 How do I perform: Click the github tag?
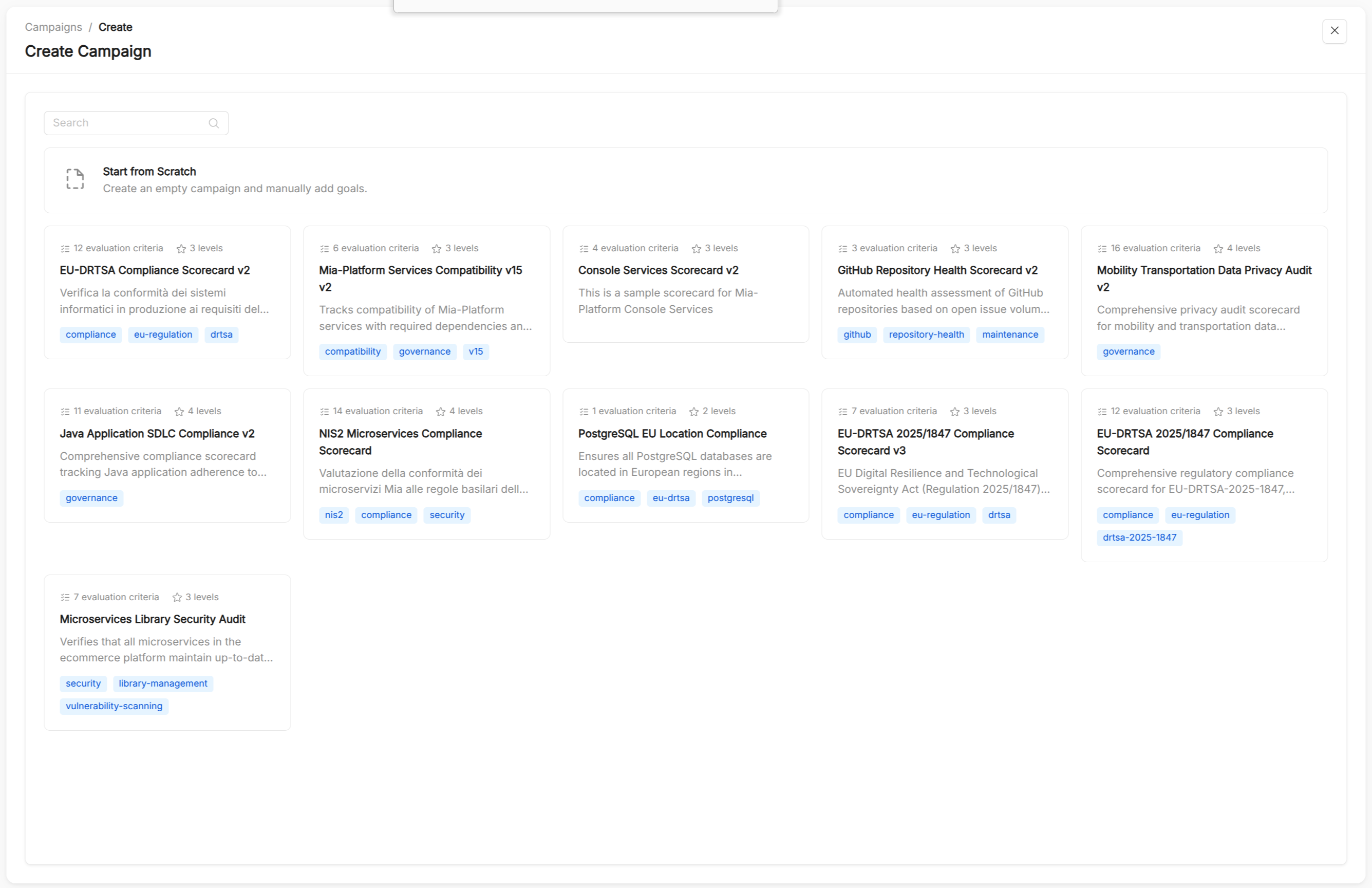[857, 335]
